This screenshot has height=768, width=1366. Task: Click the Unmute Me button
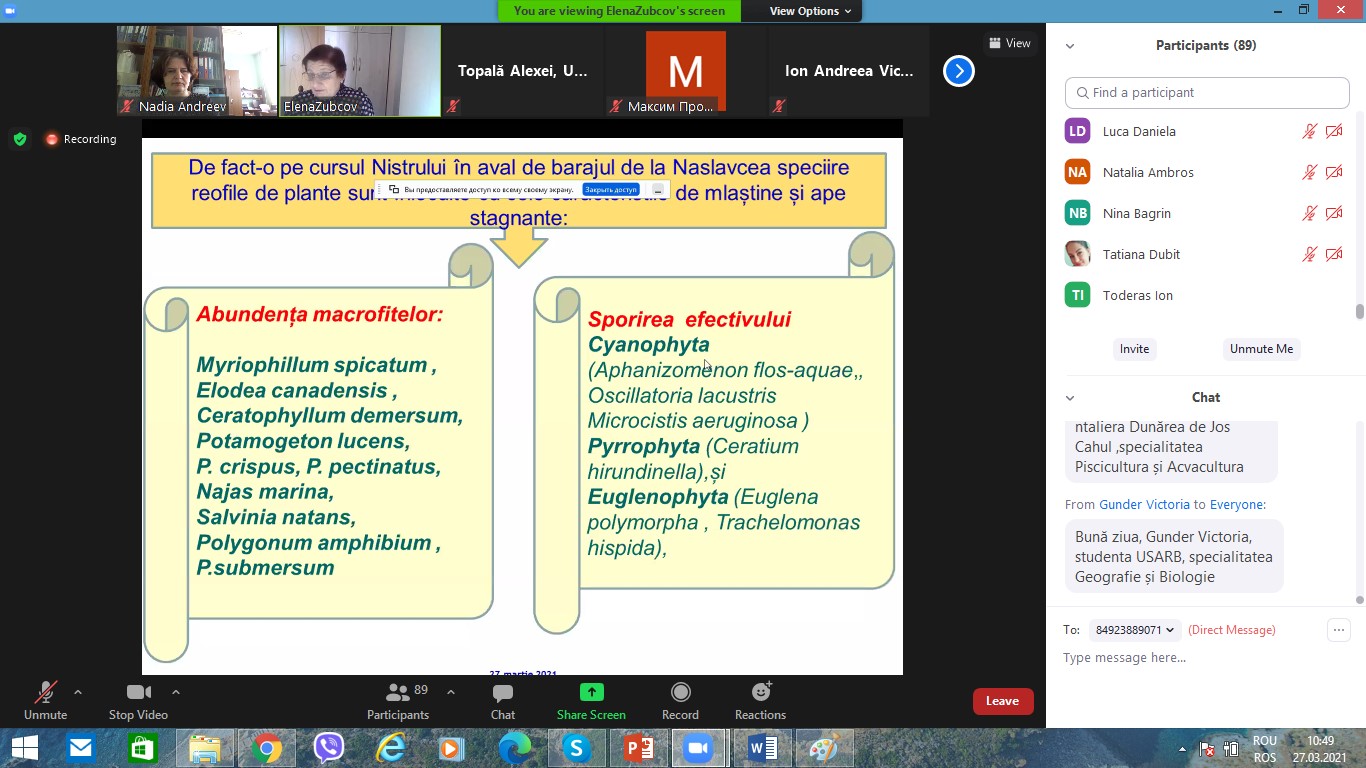point(1261,349)
